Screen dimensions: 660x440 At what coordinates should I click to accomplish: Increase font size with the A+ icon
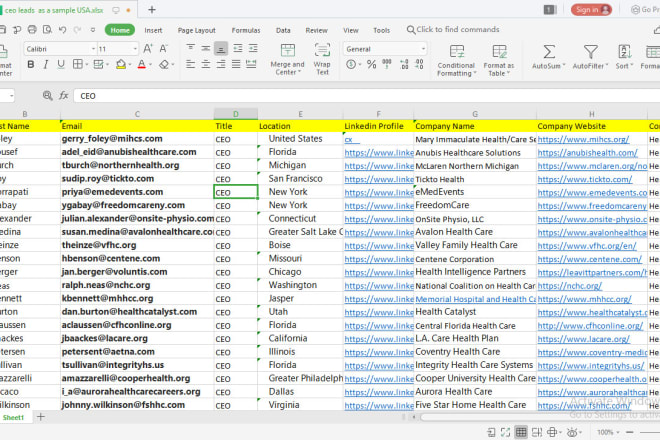click(x=148, y=48)
